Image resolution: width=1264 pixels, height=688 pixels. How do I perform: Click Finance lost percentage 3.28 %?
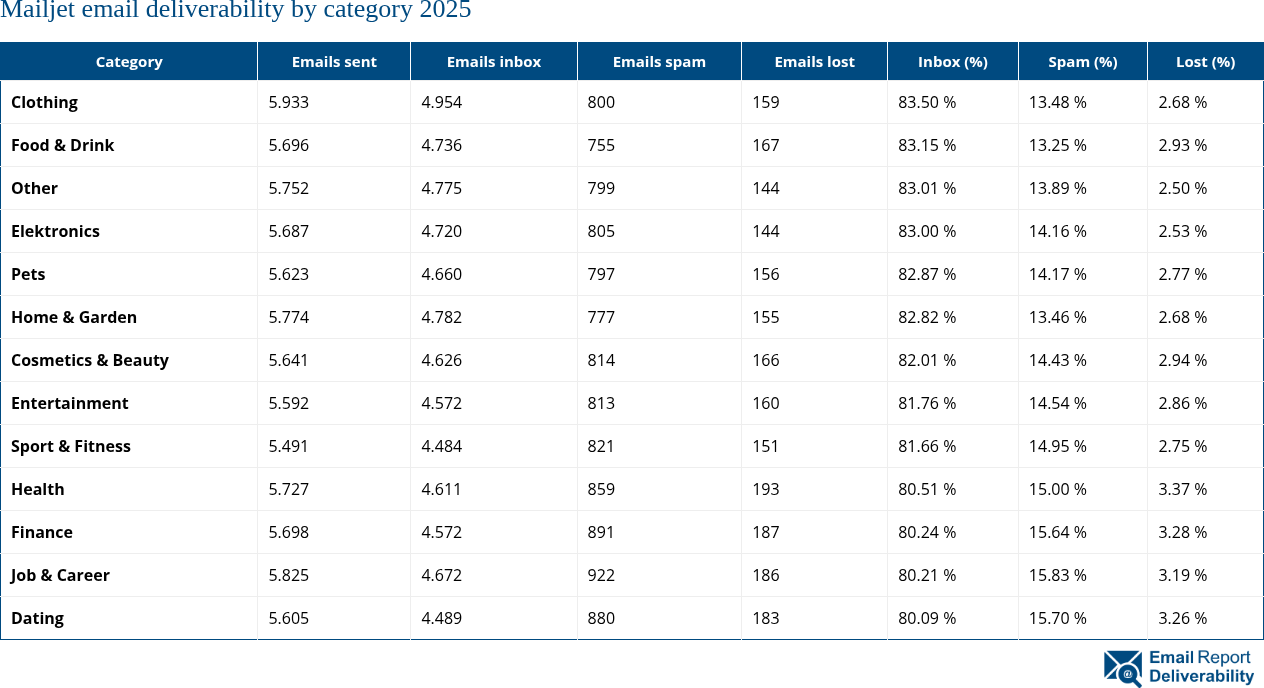1183,532
